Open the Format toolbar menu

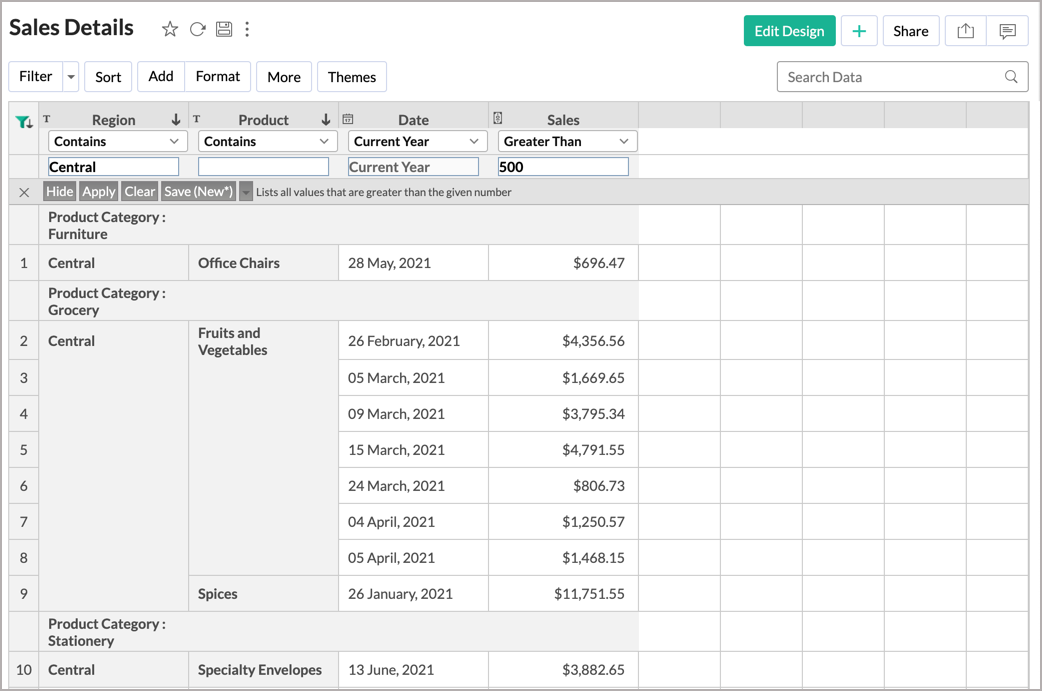click(217, 76)
